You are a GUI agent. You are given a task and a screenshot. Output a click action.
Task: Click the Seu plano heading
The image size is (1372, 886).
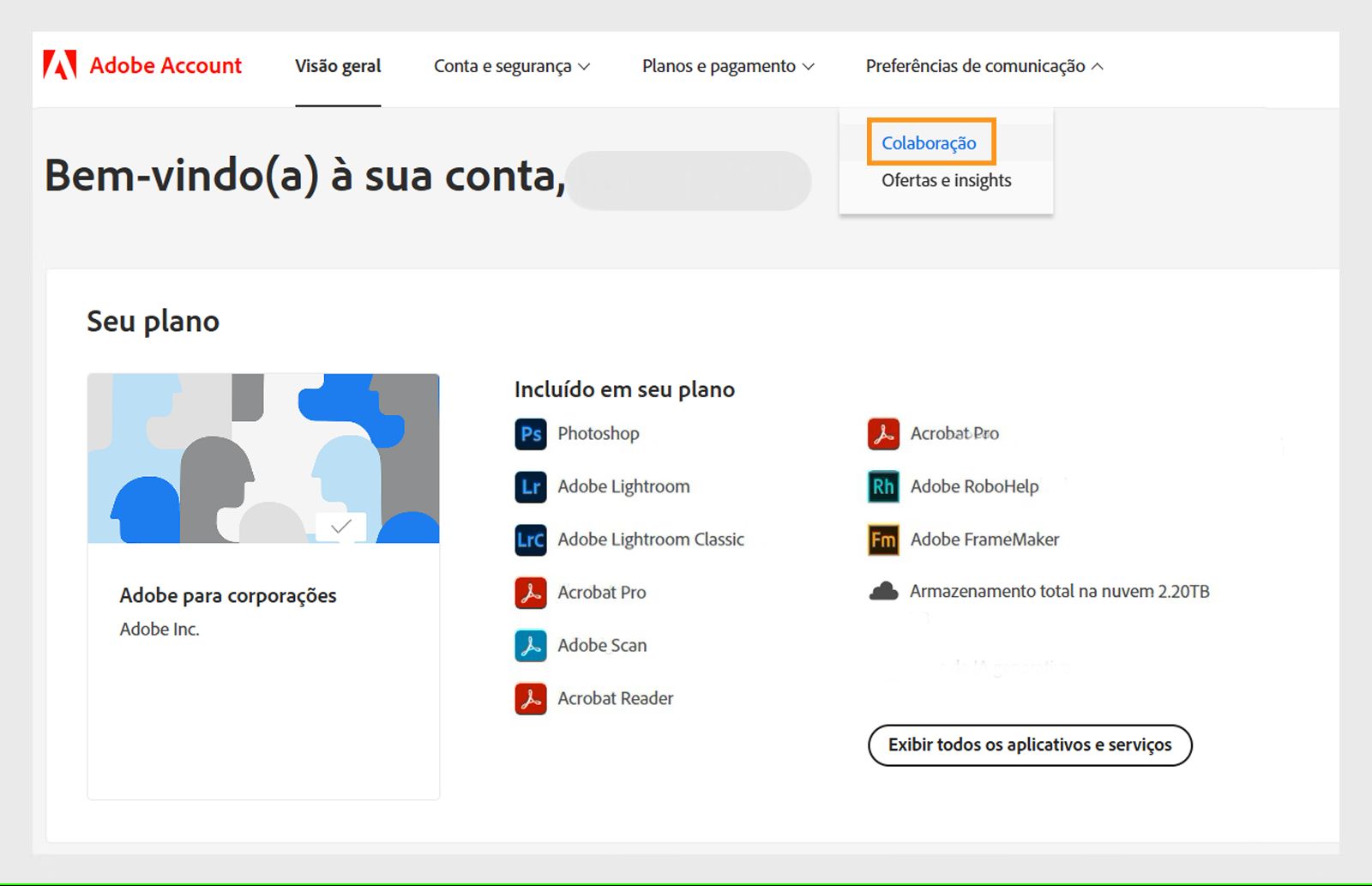(153, 322)
